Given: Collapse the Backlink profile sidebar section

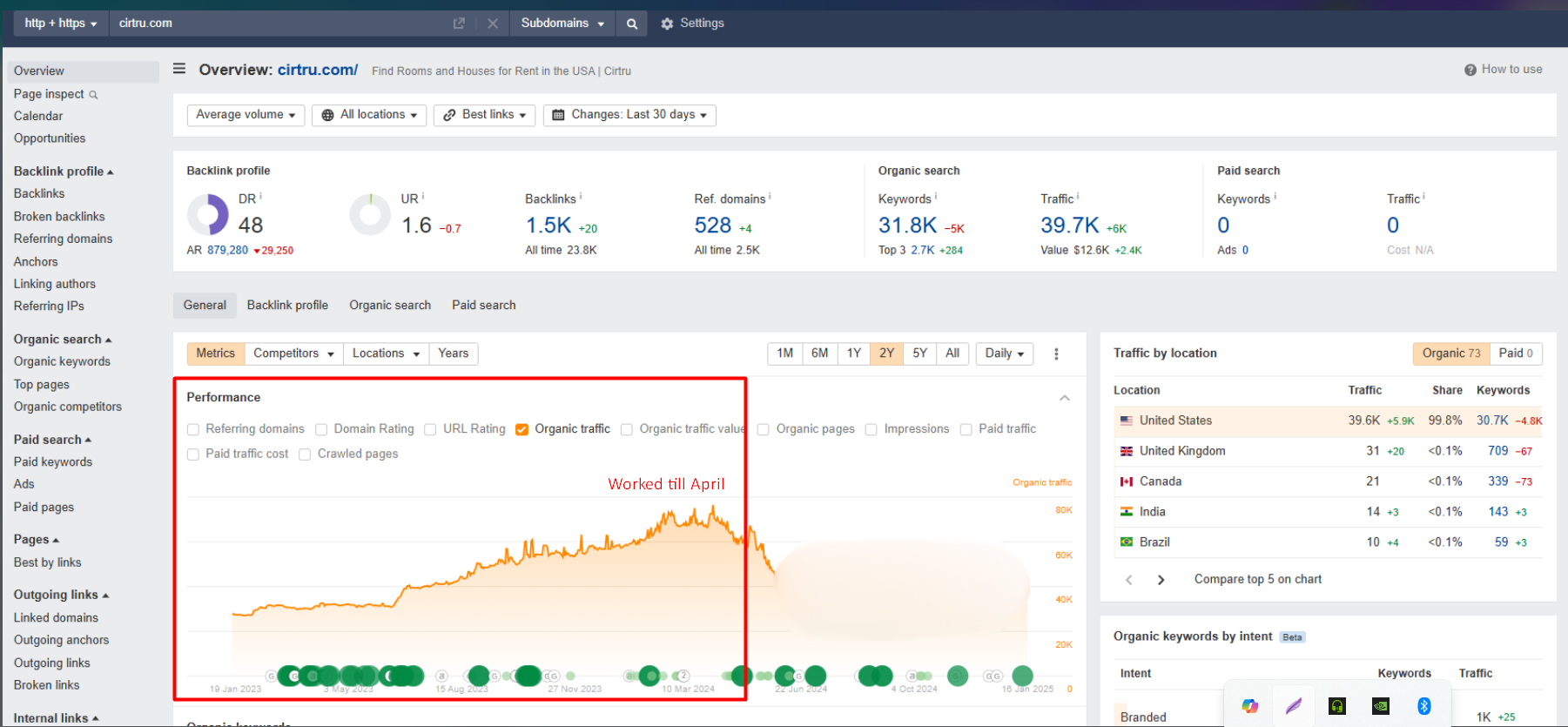Looking at the screenshot, I should tap(64, 172).
